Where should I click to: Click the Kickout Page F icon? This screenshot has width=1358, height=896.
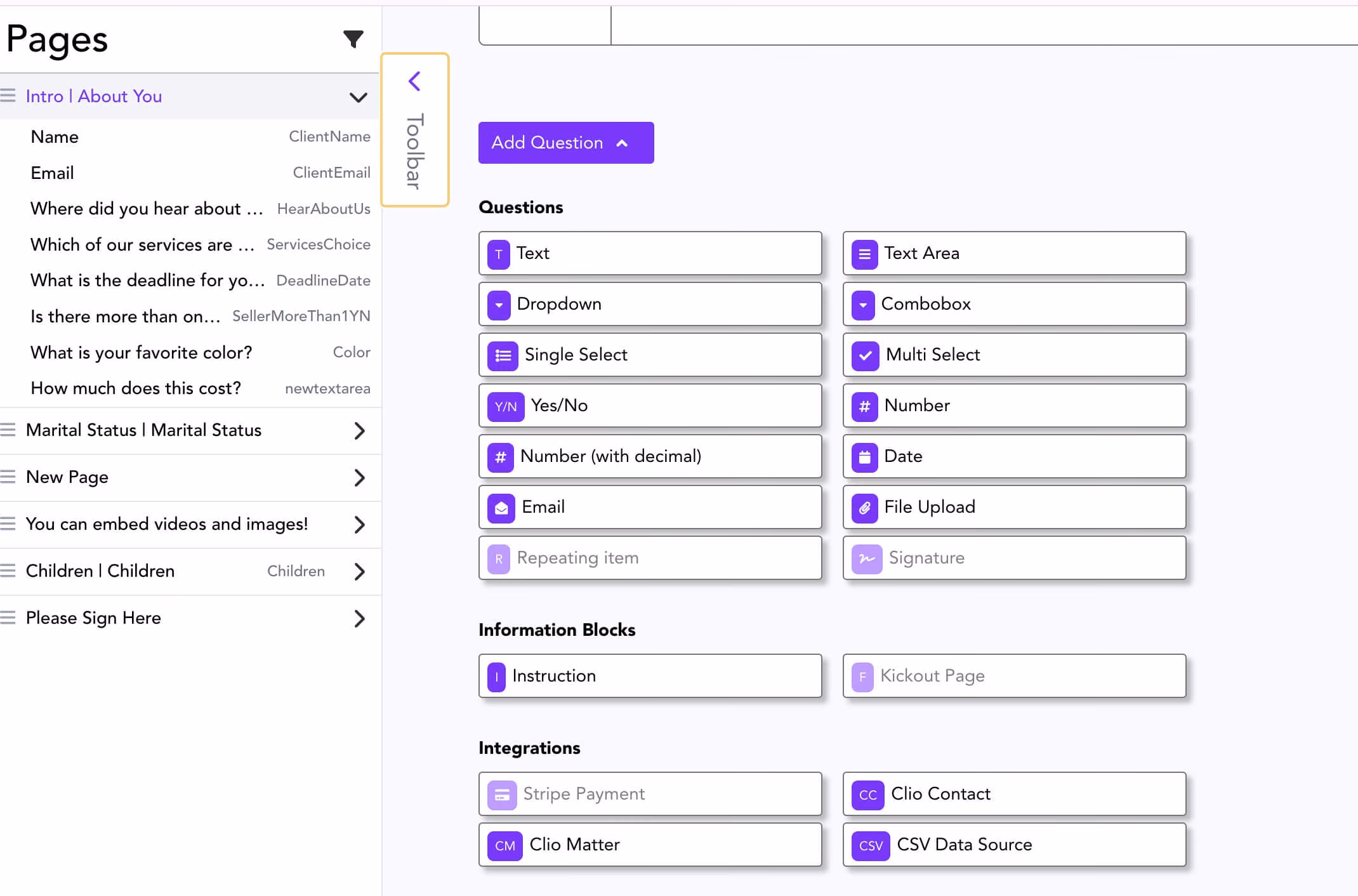[862, 677]
